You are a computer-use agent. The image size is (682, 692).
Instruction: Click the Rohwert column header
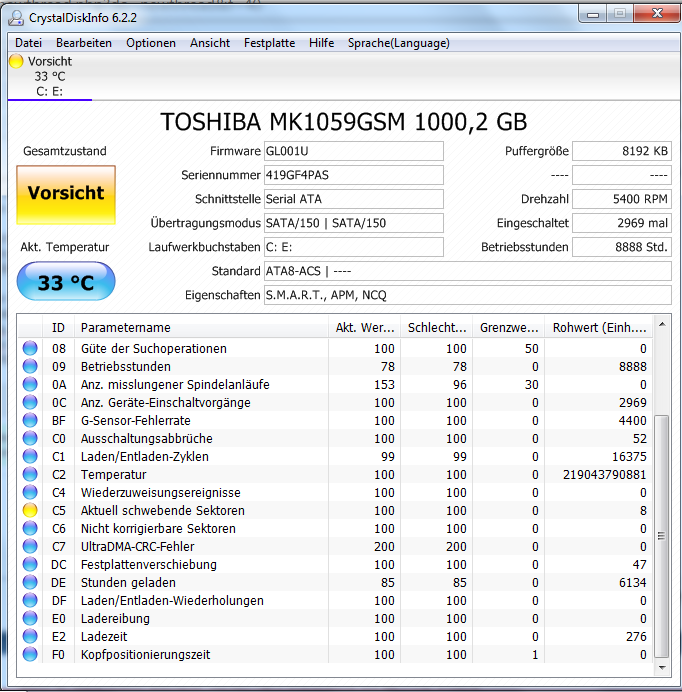pos(599,327)
